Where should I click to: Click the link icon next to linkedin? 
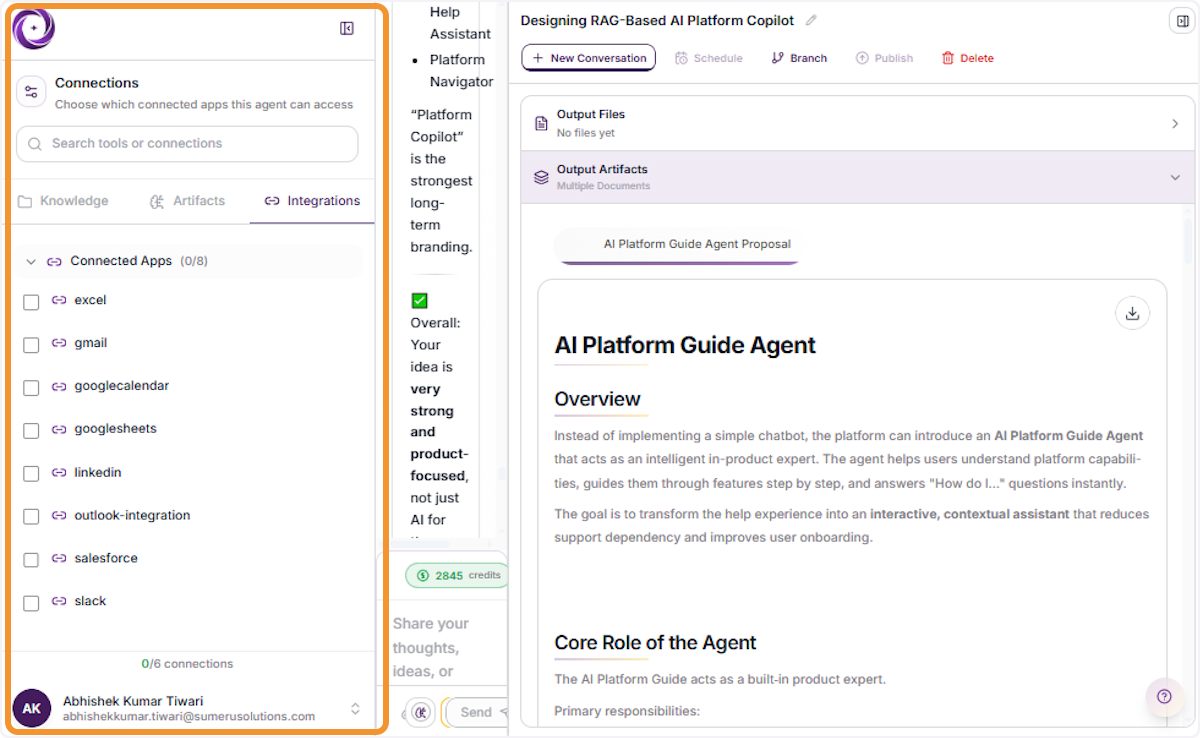(59, 472)
